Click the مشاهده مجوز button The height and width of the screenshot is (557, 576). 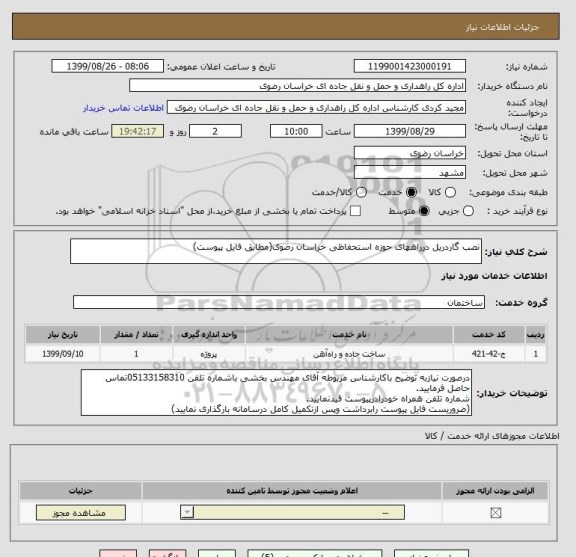tap(81, 513)
